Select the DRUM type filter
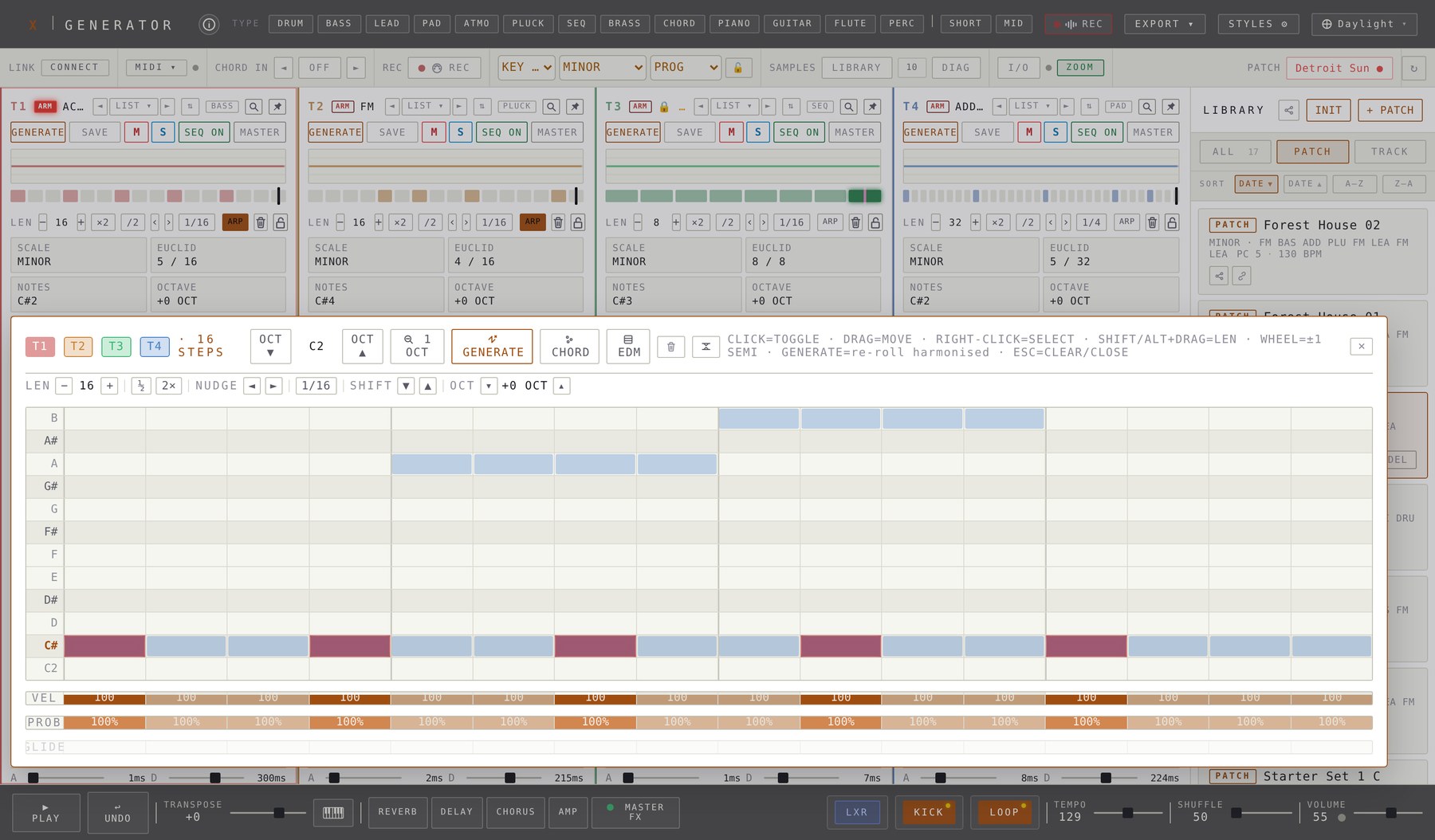The width and height of the screenshot is (1435, 840). click(290, 24)
